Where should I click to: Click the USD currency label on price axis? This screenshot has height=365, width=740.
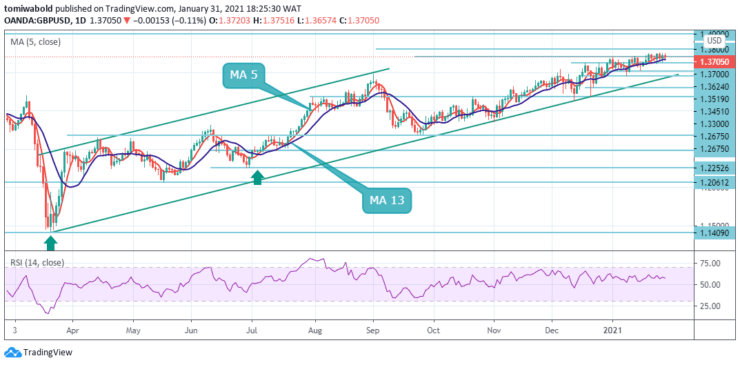pyautogui.click(x=716, y=40)
